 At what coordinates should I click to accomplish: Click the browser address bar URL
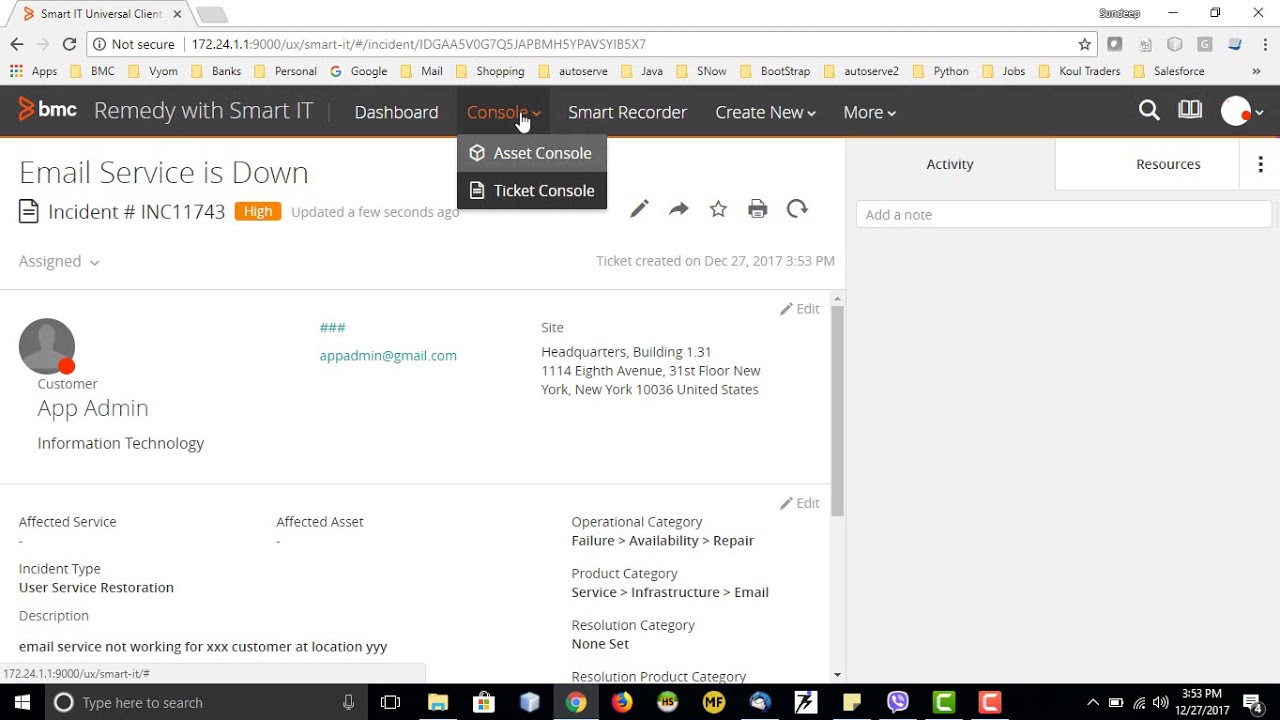[419, 44]
